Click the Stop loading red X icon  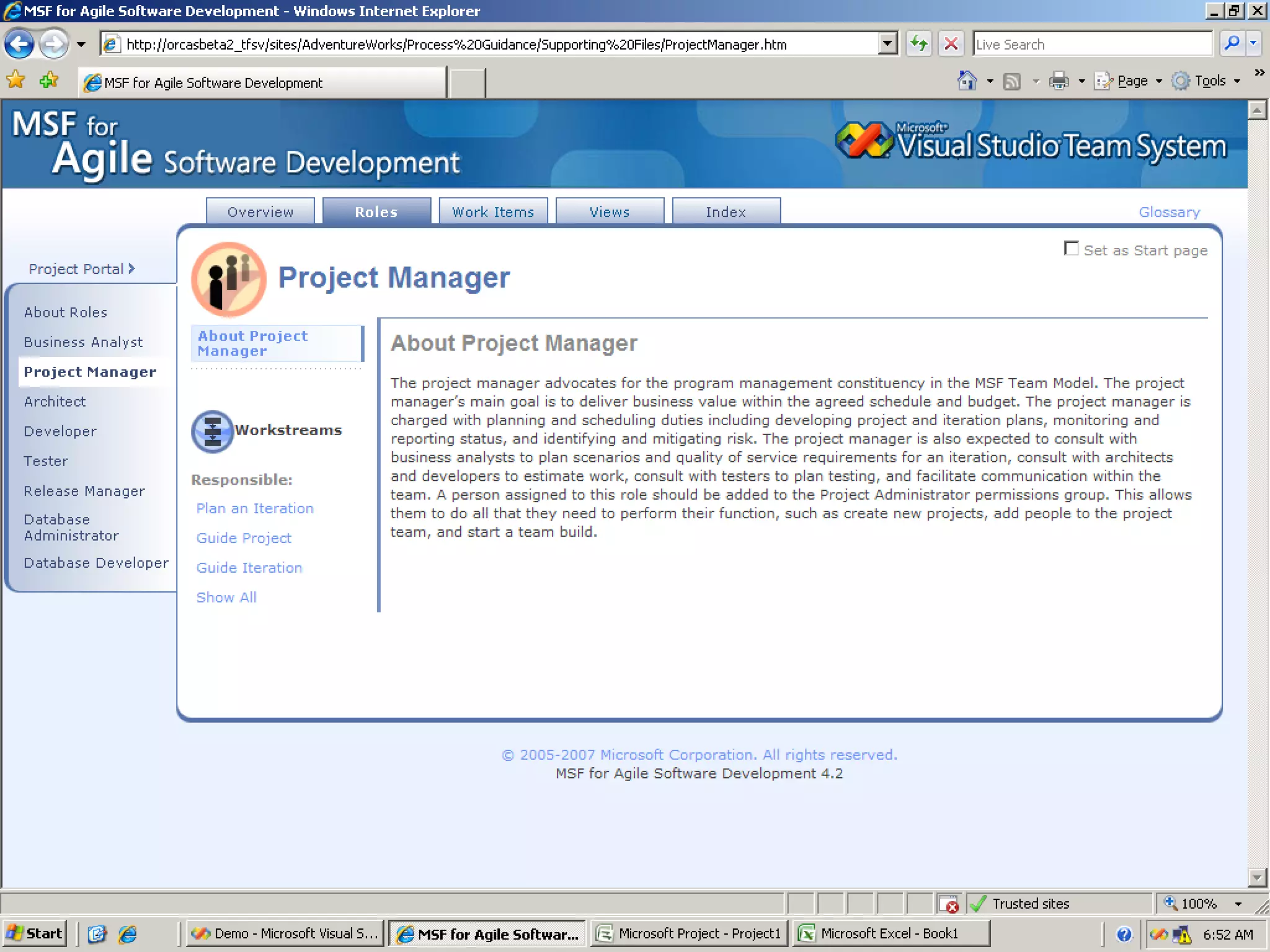(951, 44)
